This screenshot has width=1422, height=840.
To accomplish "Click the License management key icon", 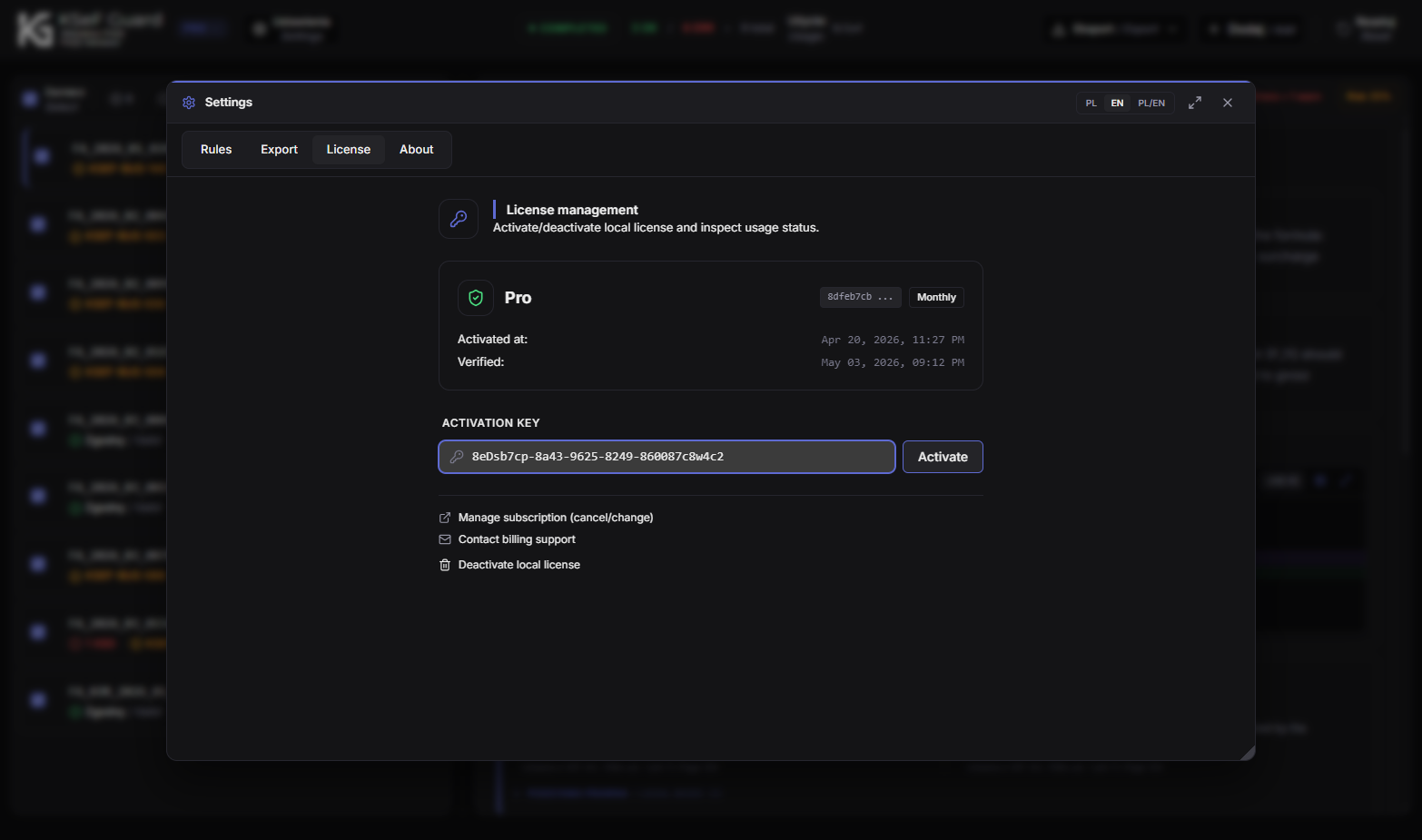I will coord(459,219).
